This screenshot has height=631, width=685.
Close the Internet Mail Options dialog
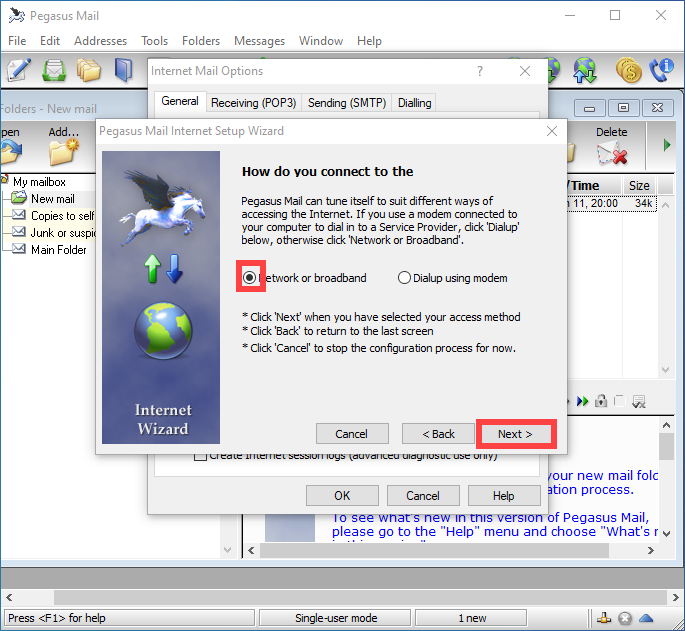tap(525, 71)
